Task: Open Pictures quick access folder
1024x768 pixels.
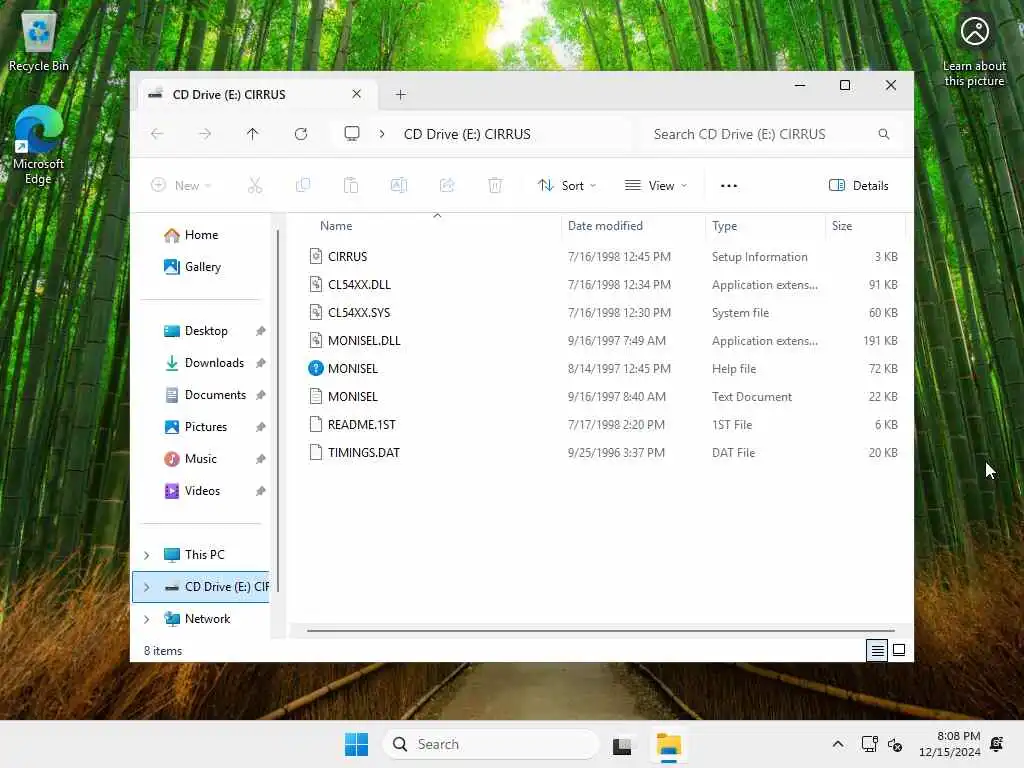Action: (x=206, y=426)
